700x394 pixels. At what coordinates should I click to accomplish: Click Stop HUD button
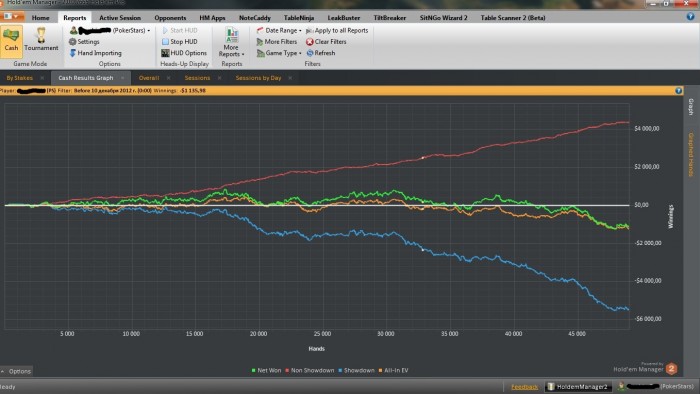[x=179, y=41]
